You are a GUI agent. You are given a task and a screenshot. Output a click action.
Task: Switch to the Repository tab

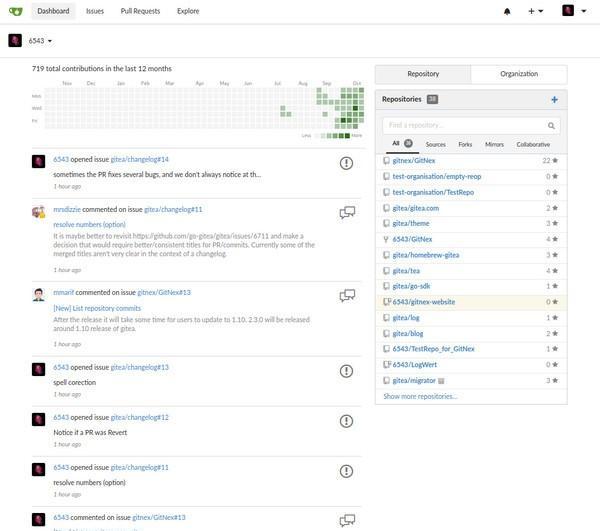423,74
